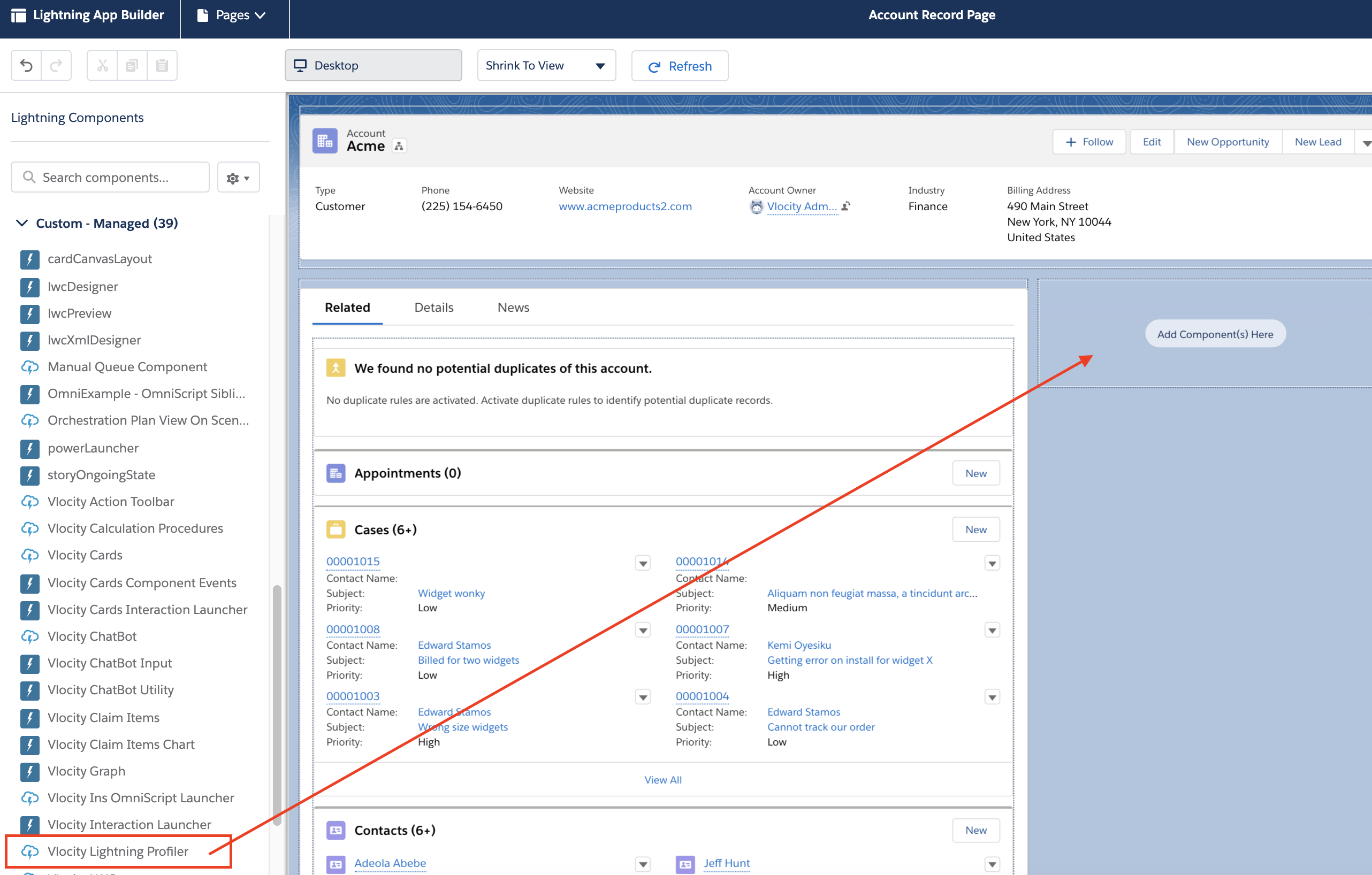Select the Vlocity Graph lightning icon
1372x875 pixels.
29,772
